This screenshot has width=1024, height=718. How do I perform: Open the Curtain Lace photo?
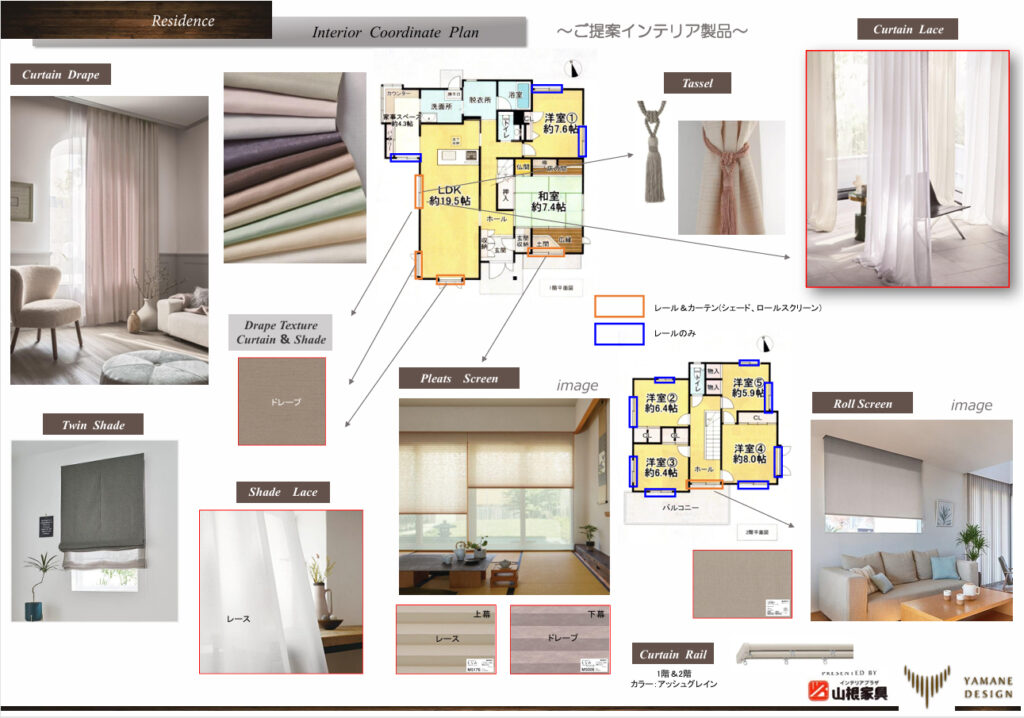(x=908, y=168)
